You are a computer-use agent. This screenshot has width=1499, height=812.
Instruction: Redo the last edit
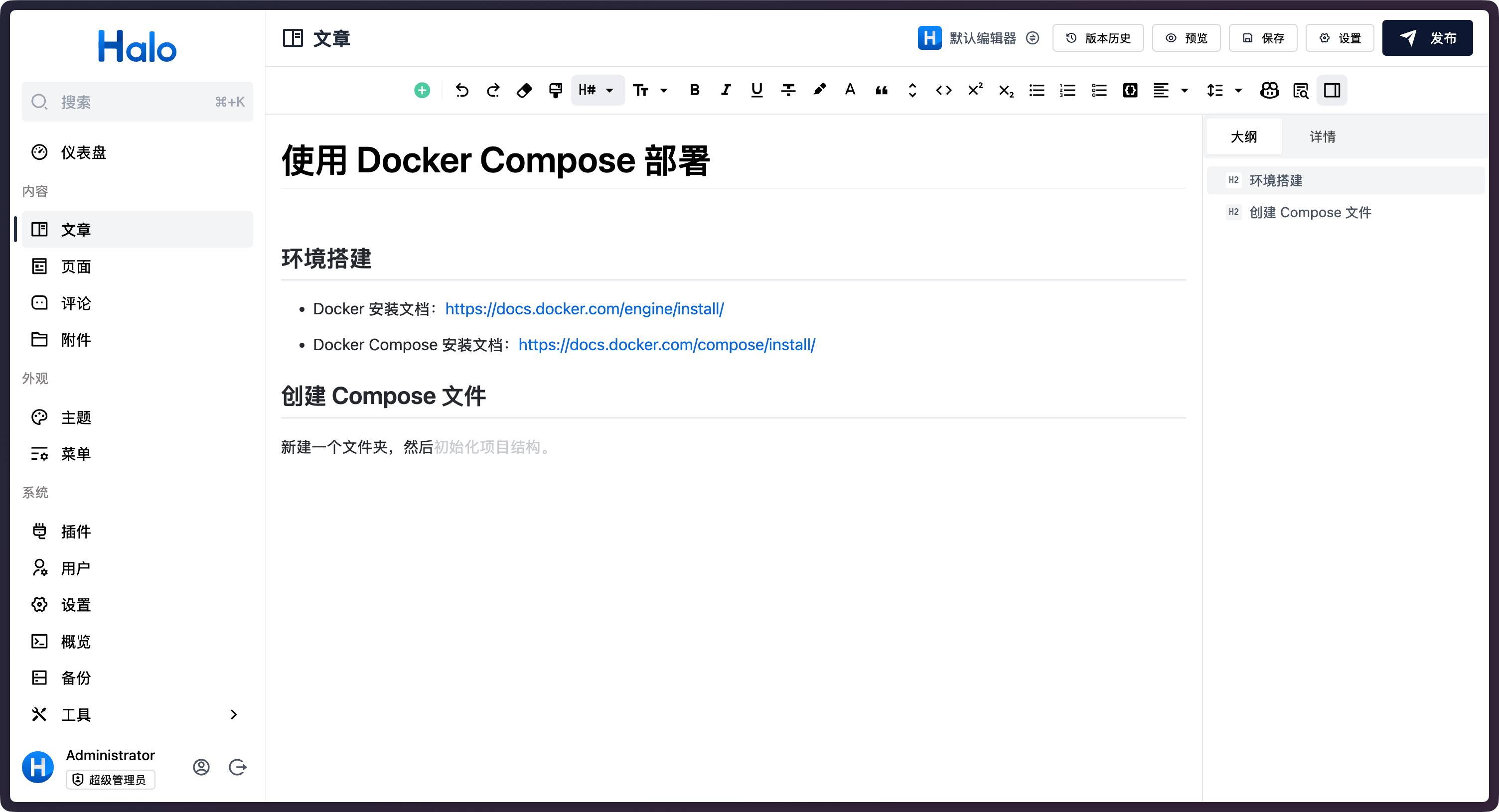coord(493,90)
